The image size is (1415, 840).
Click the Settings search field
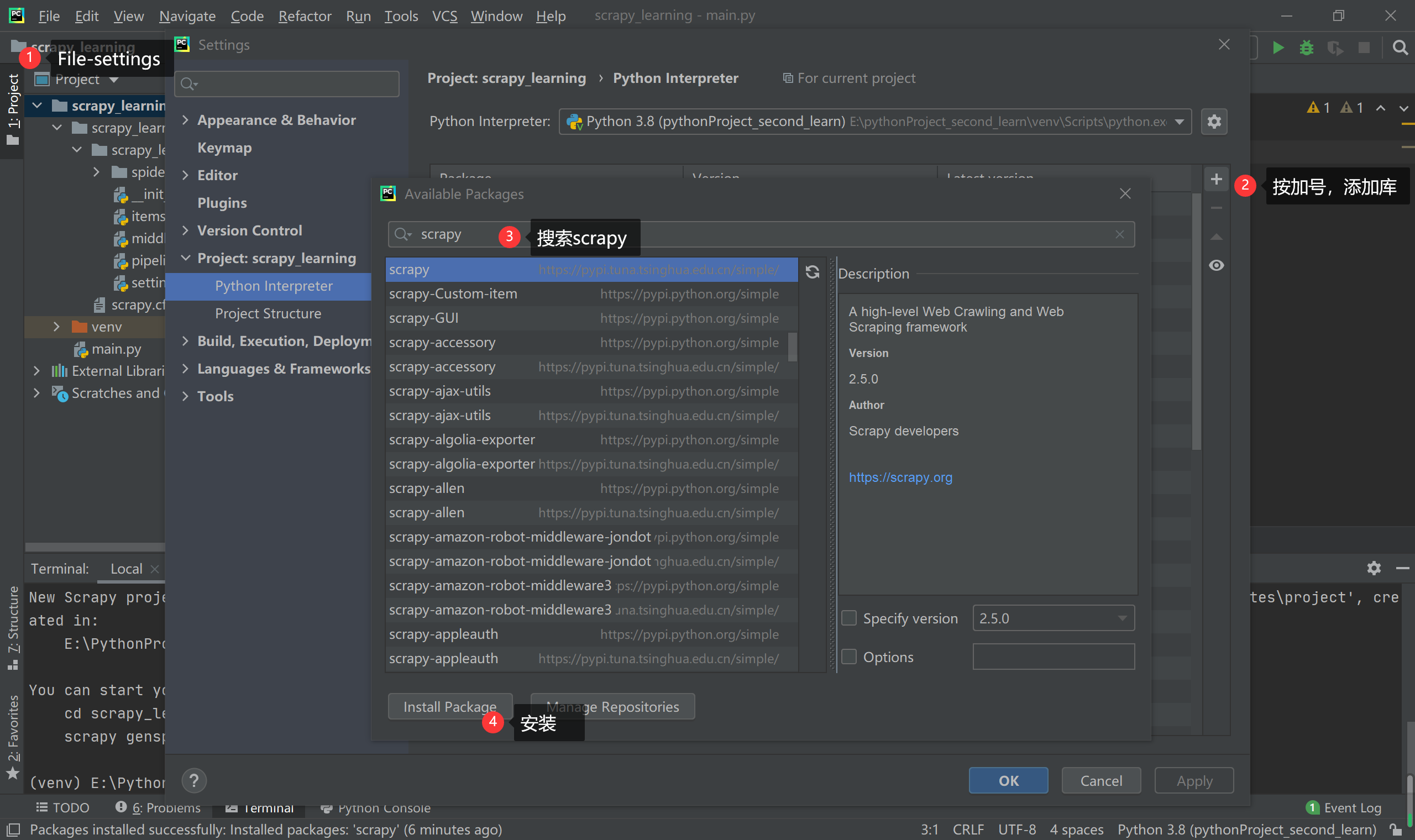(x=287, y=84)
